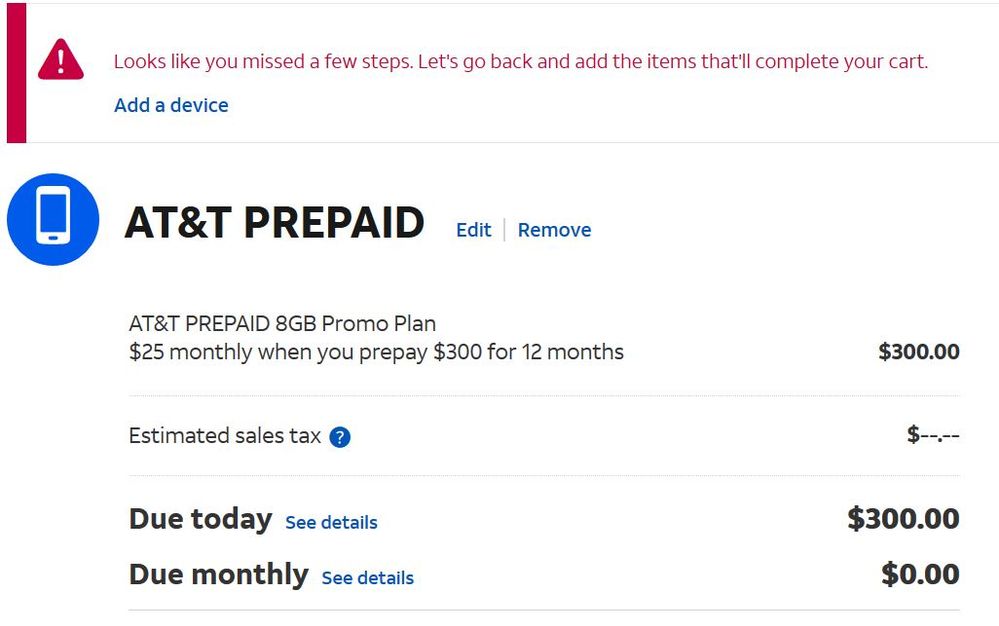Remove the AT&T PREPAID item from cart
Screen dimensions: 999x626
click(554, 230)
